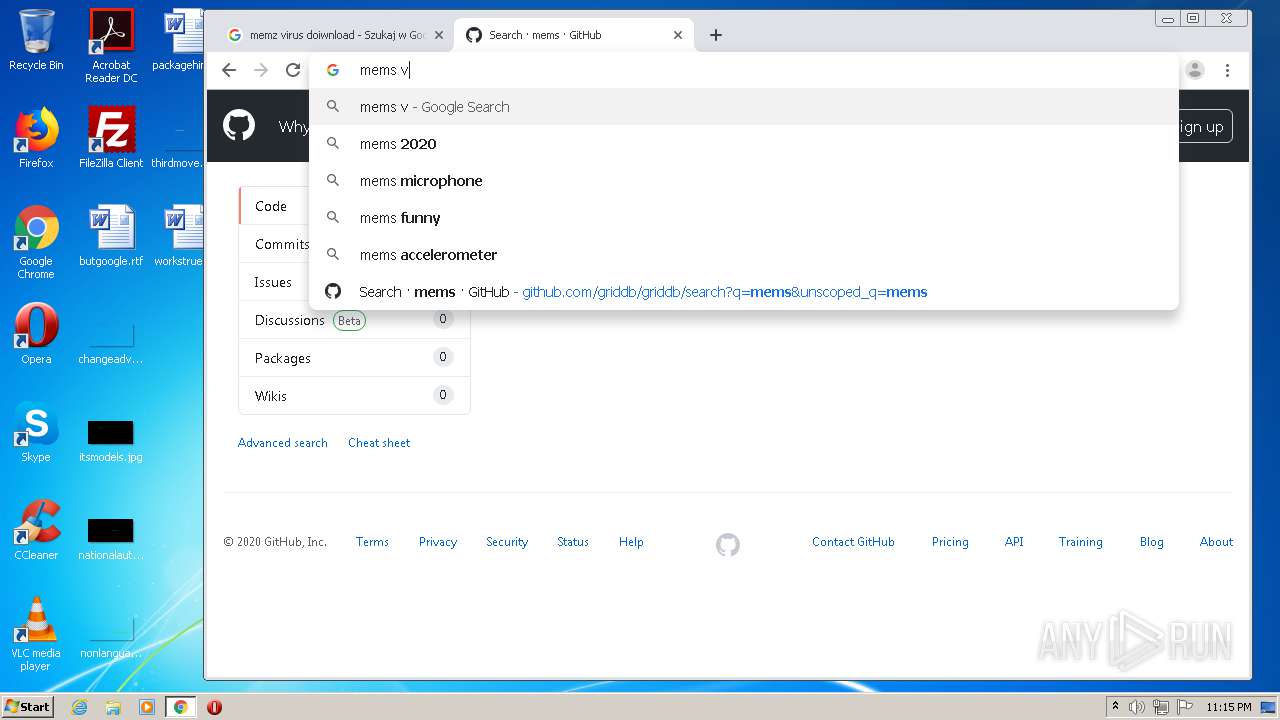
Task: Click Chrome taskbar button
Action: [x=181, y=707]
